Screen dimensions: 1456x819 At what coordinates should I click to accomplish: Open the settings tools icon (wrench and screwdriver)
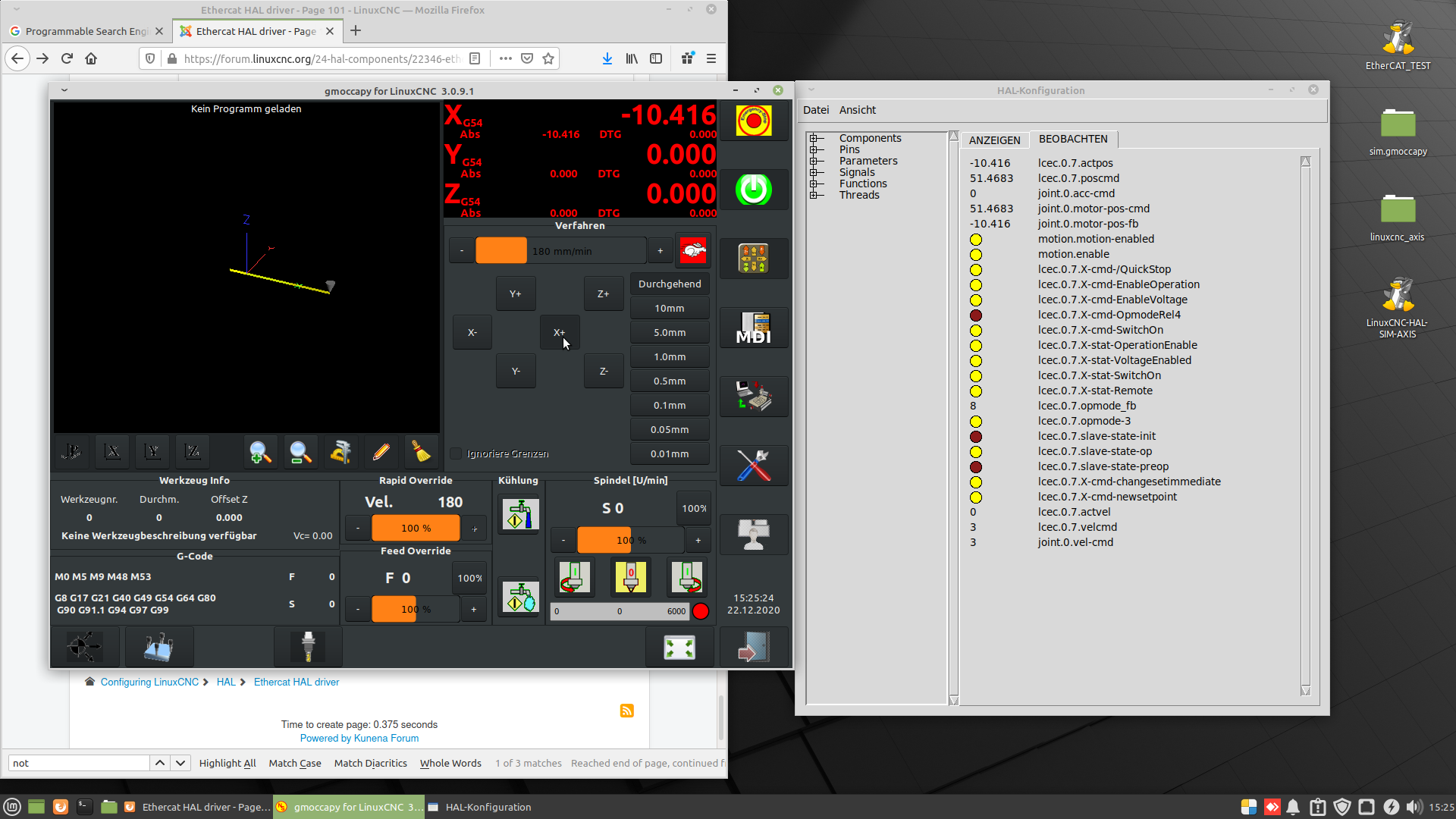pyautogui.click(x=754, y=466)
